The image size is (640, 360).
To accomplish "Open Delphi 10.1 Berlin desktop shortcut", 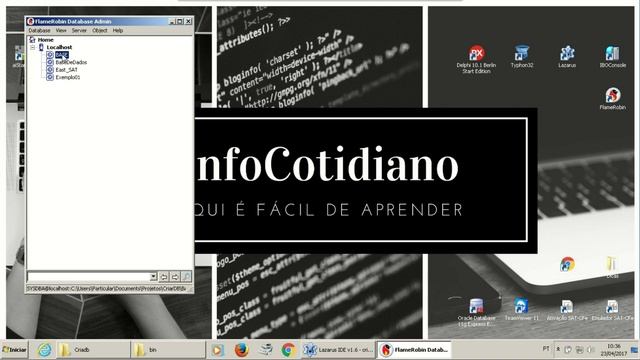I will [x=476, y=60].
